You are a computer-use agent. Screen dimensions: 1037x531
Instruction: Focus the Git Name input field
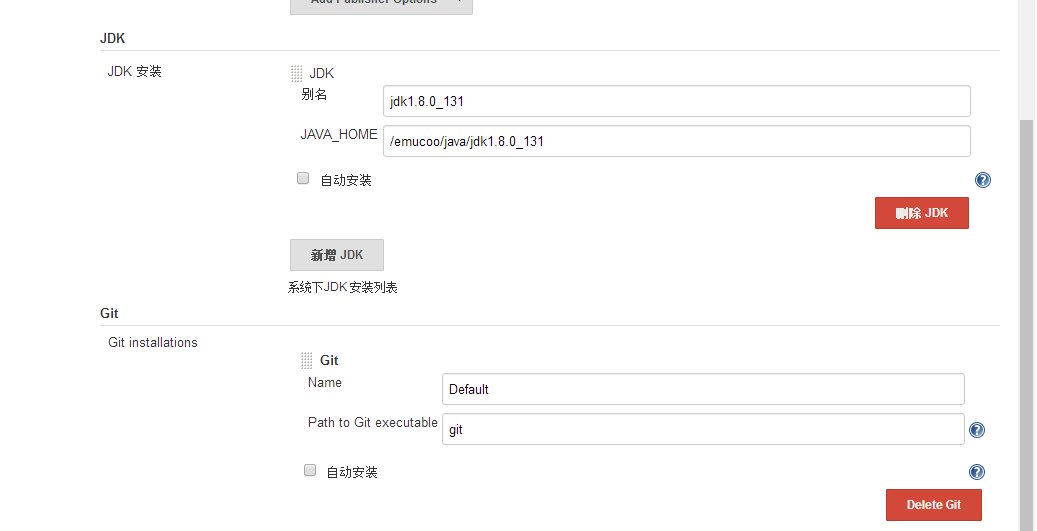703,389
